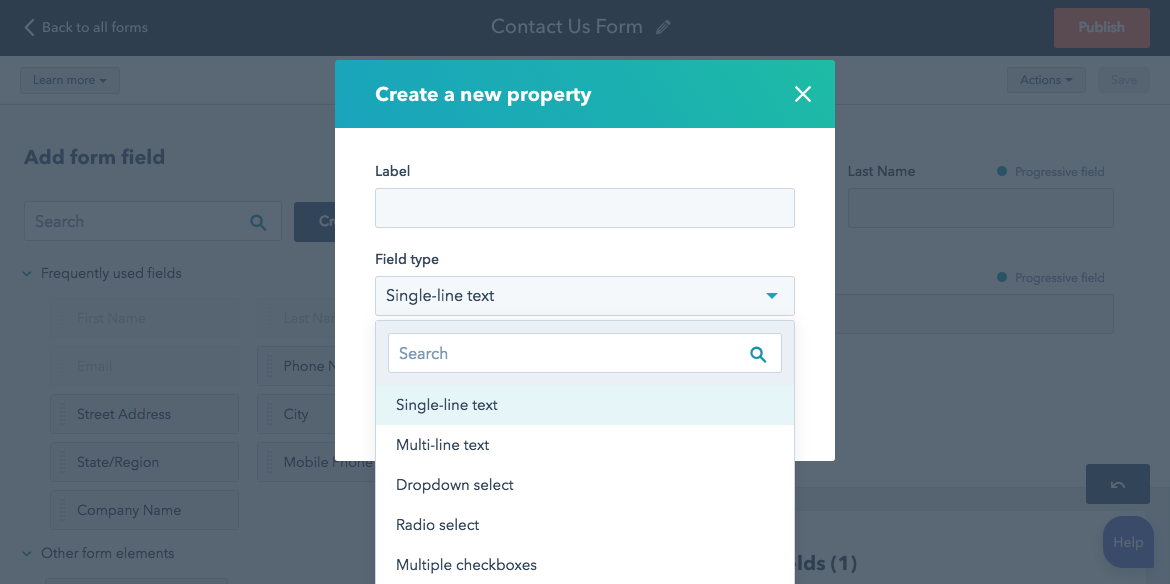This screenshot has height=584, width=1170.
Task: Click the drag handle on Street Address field
Action: (x=62, y=414)
